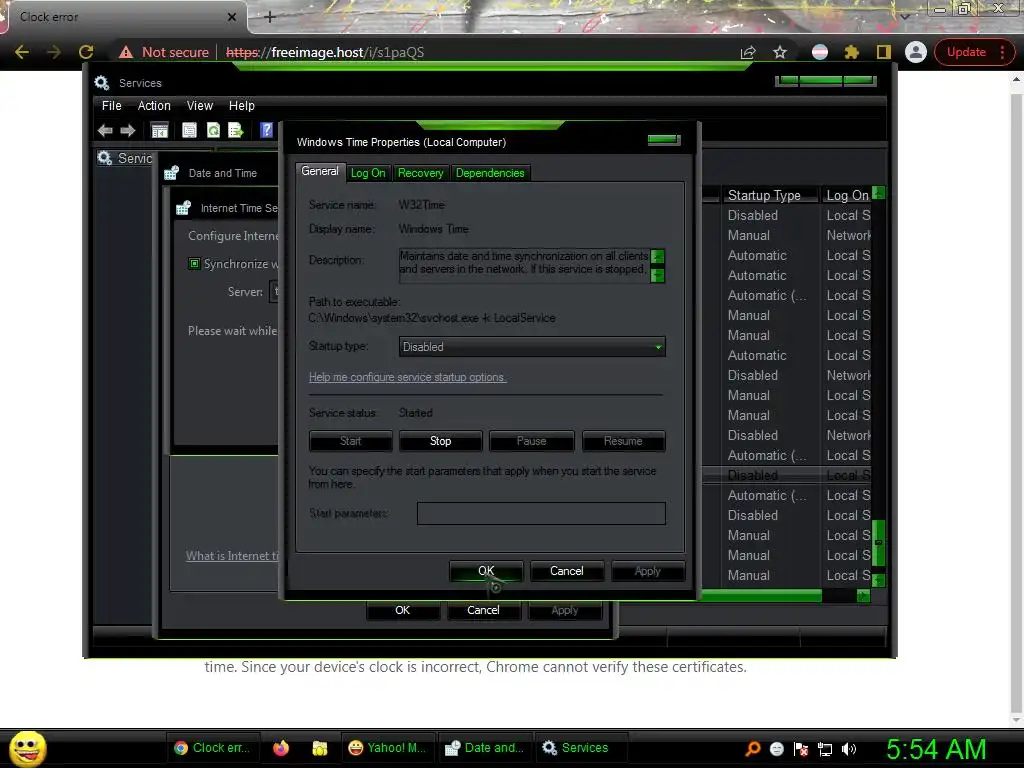Switch to Date and Time taskbar item
The width and height of the screenshot is (1024, 768).
coord(485,748)
